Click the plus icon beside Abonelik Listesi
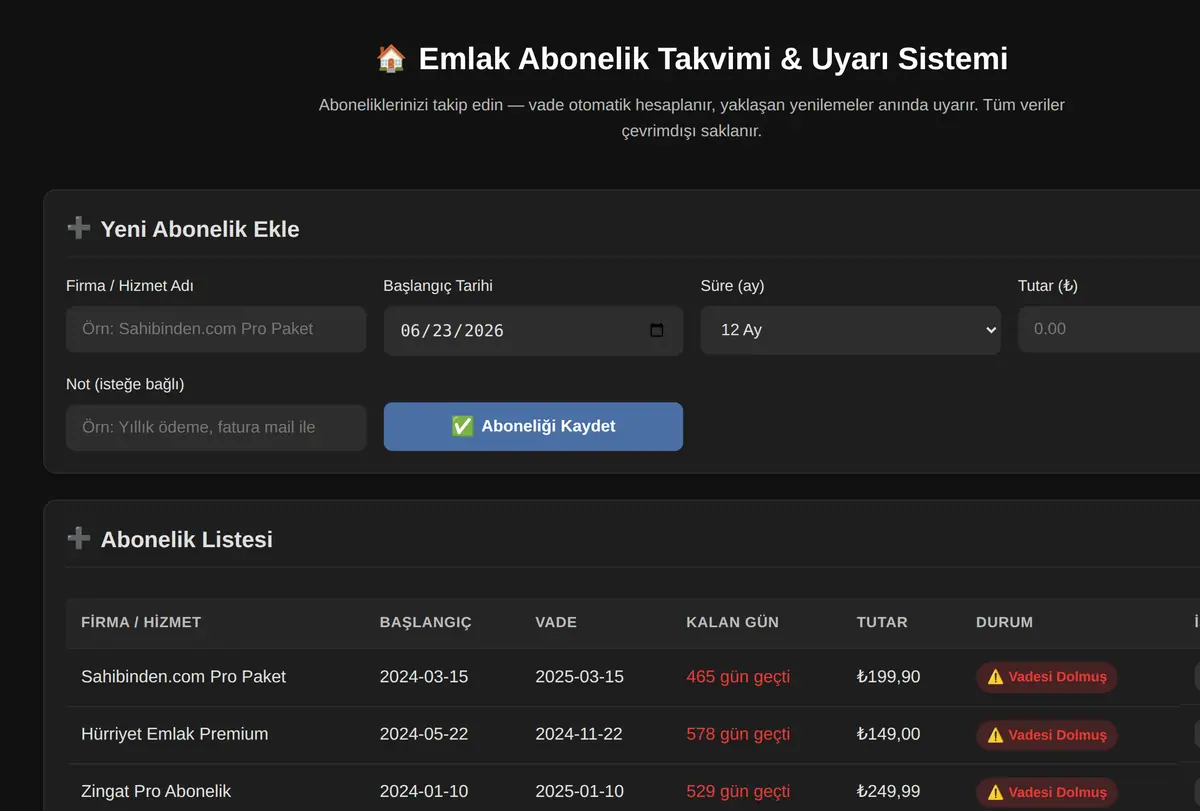This screenshot has height=811, width=1200. [x=78, y=539]
